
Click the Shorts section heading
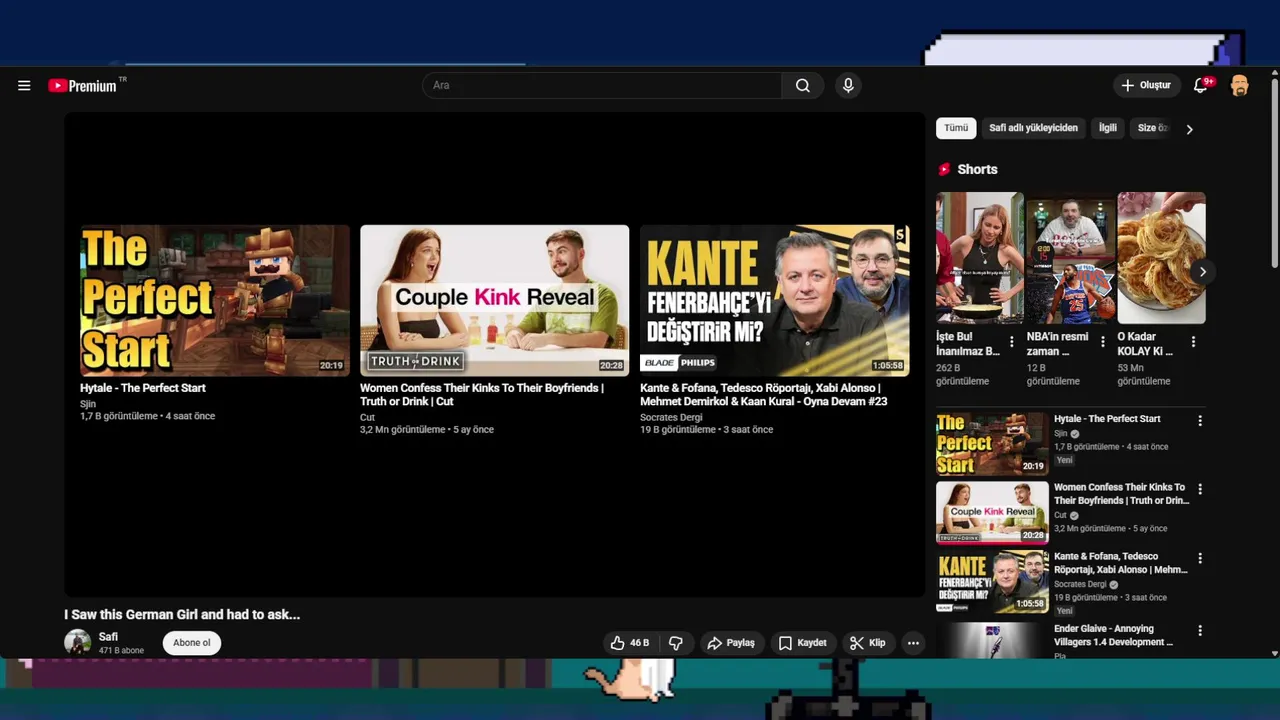coord(977,170)
